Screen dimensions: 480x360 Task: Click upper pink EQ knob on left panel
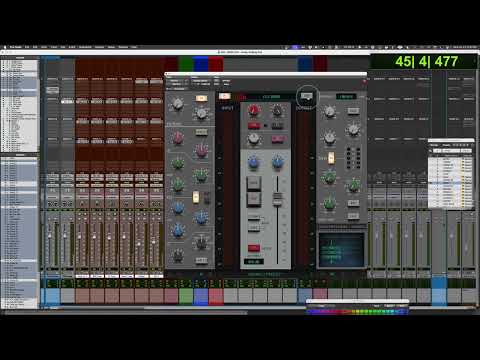[177, 138]
